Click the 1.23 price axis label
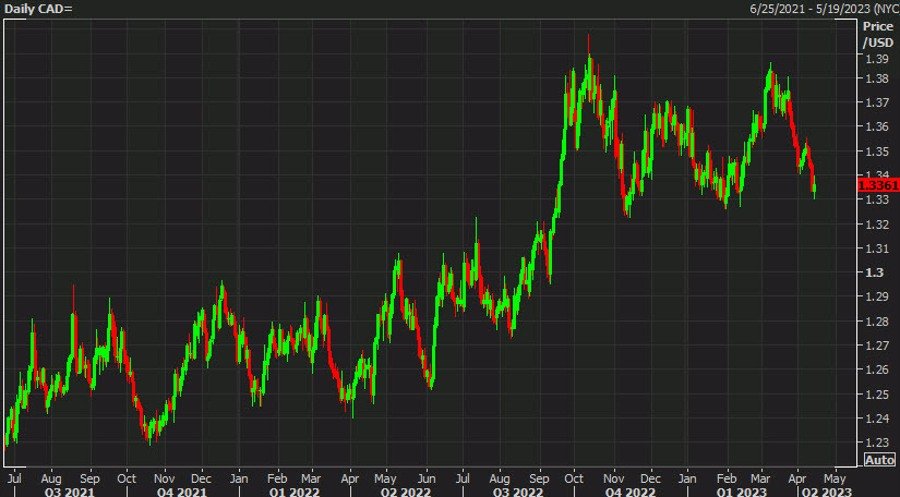 pos(876,443)
